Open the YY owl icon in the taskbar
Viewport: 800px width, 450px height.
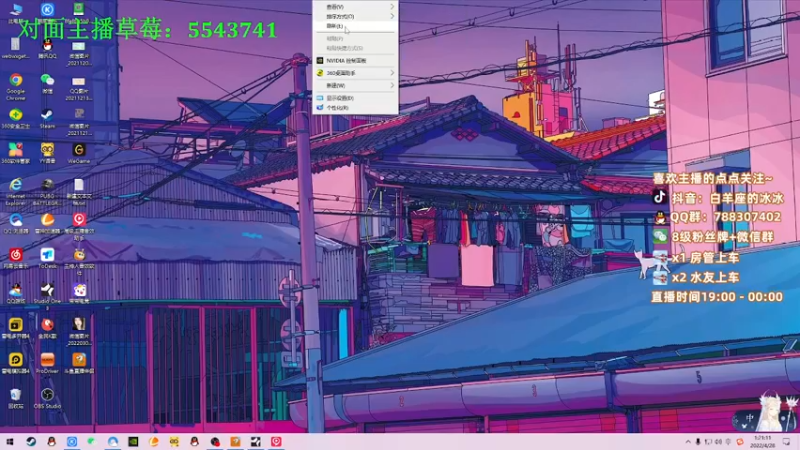click(x=174, y=442)
